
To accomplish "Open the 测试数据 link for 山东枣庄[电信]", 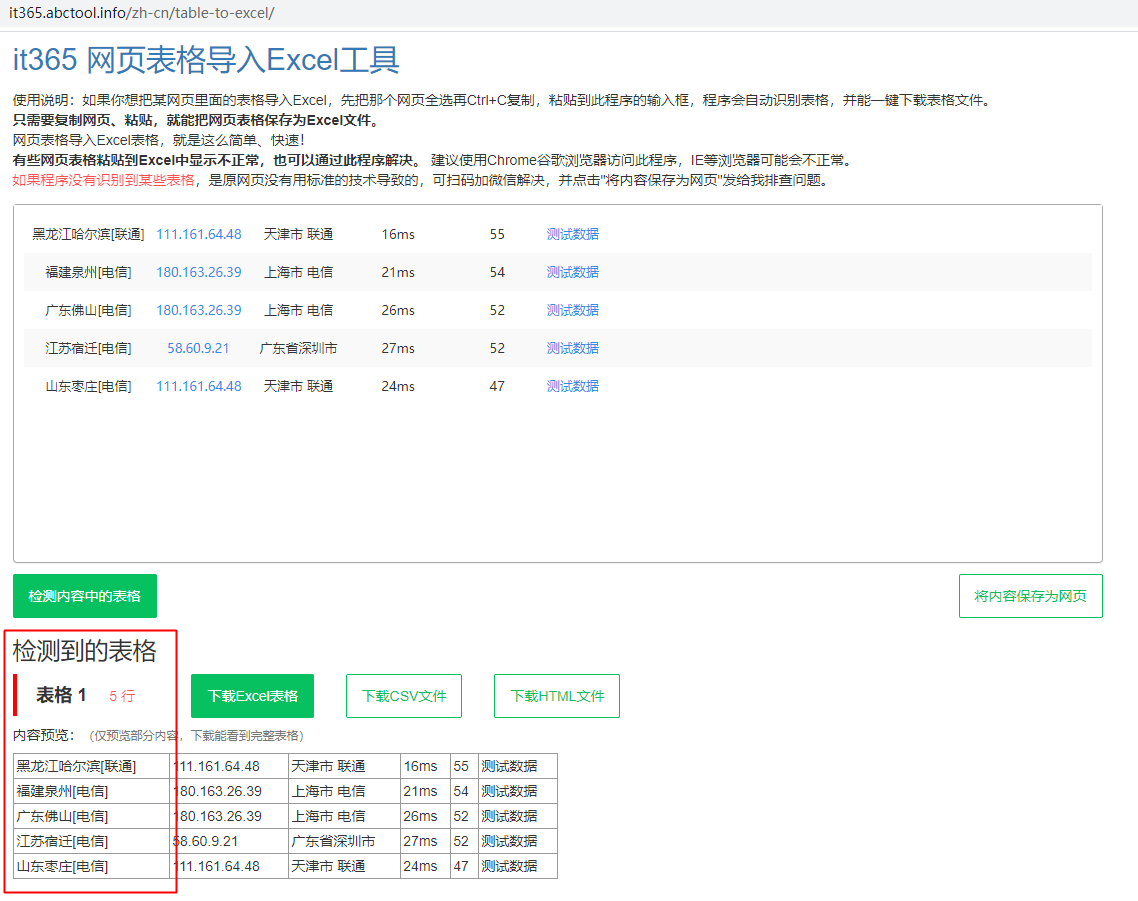I will (x=572, y=385).
